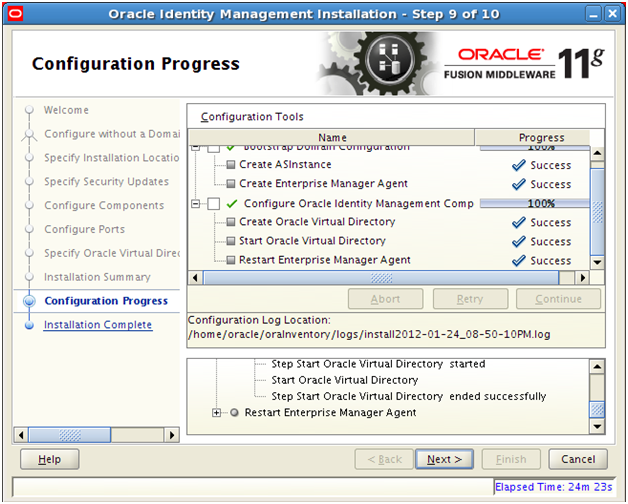
Task: Click Success checkmark for Restart Enterprise Manager Agent
Action: (x=519, y=261)
